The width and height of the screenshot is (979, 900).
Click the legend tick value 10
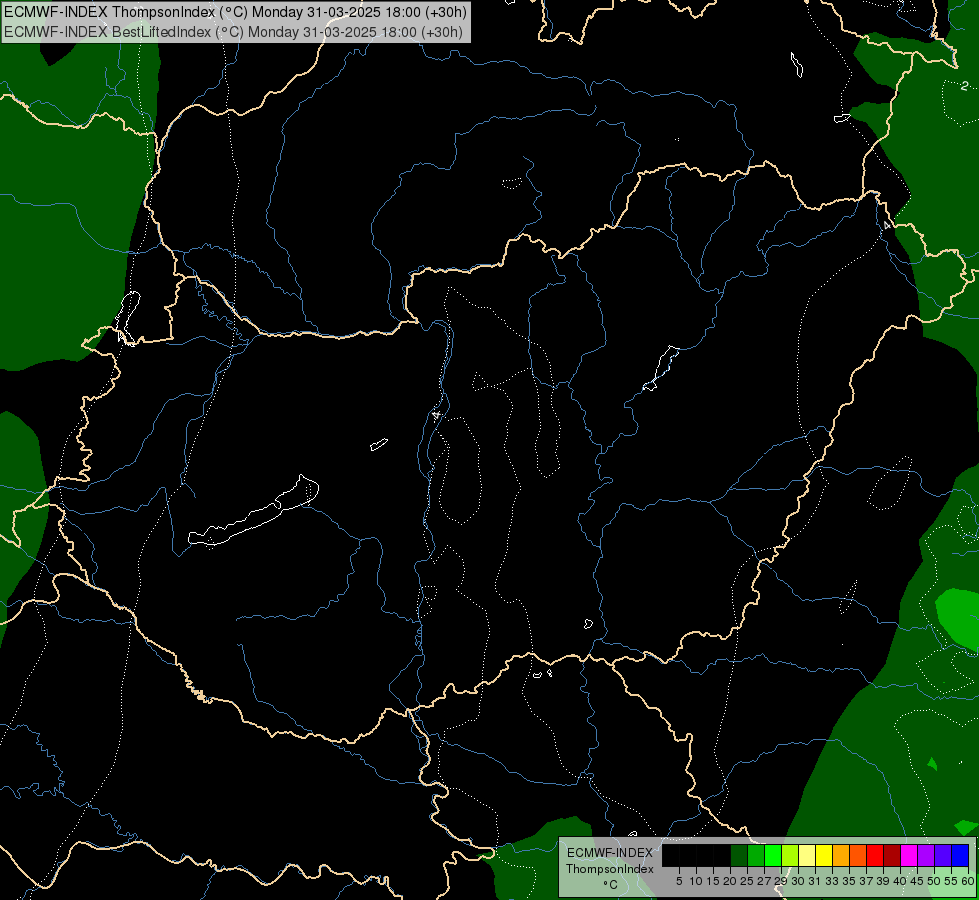point(696,881)
